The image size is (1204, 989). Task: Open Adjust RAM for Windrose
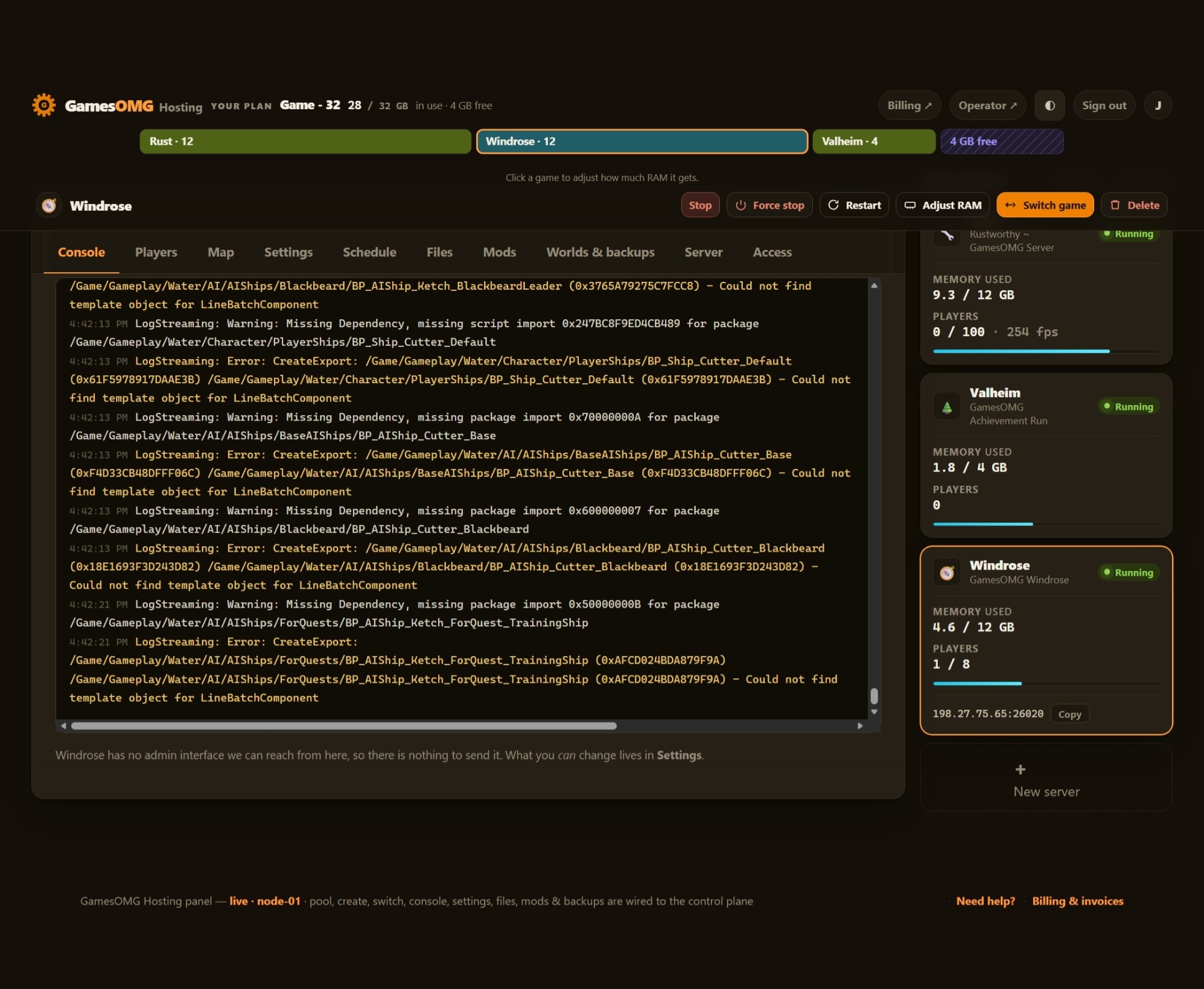[943, 205]
